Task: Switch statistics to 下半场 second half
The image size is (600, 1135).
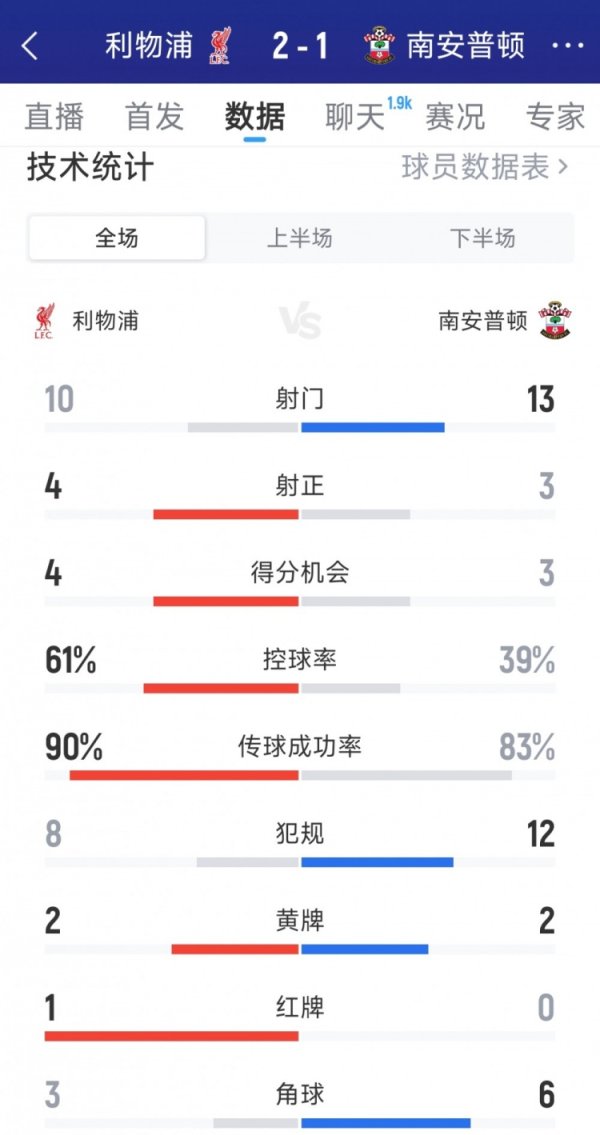Action: [482, 238]
